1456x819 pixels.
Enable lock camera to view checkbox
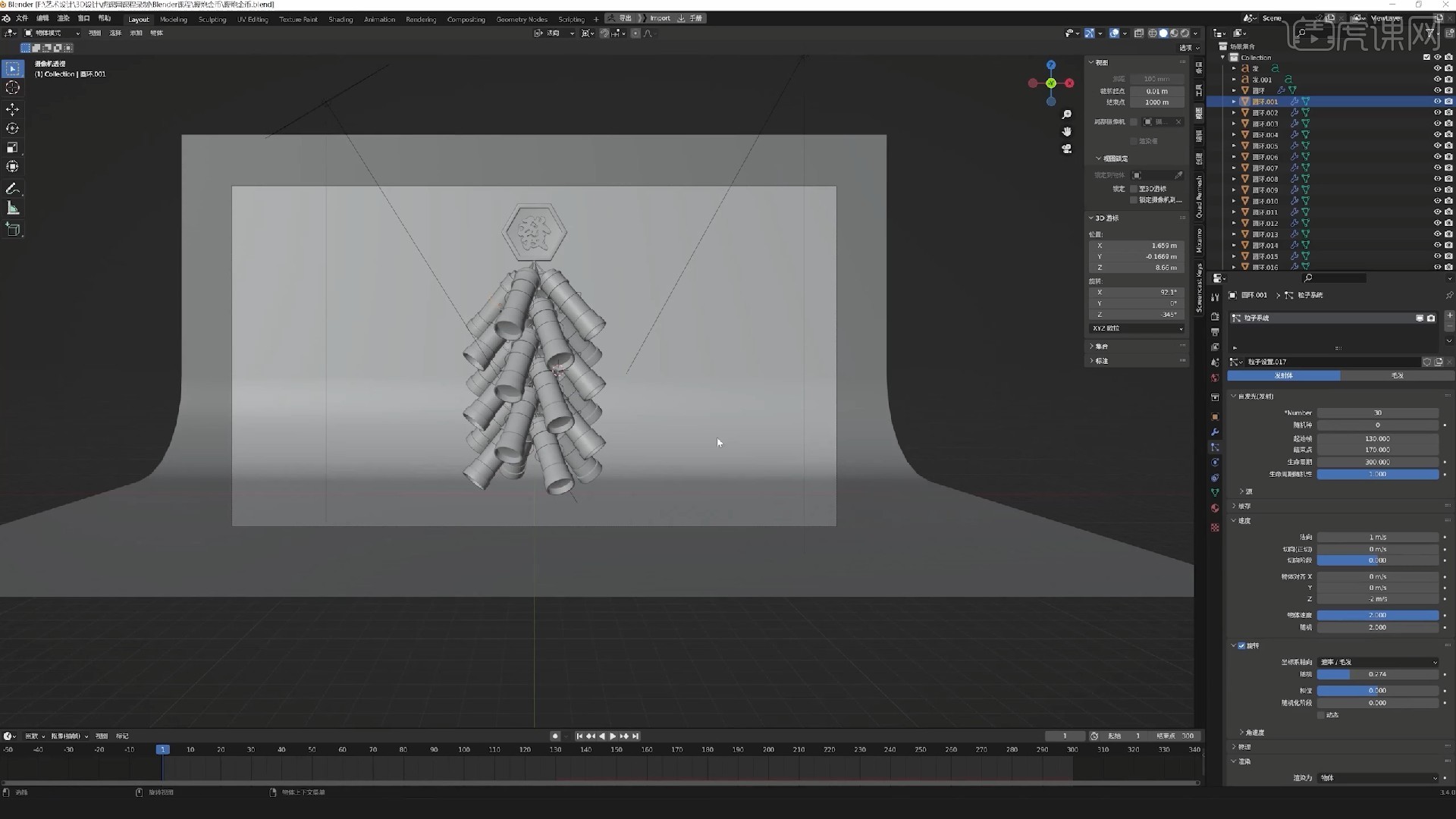tap(1134, 200)
